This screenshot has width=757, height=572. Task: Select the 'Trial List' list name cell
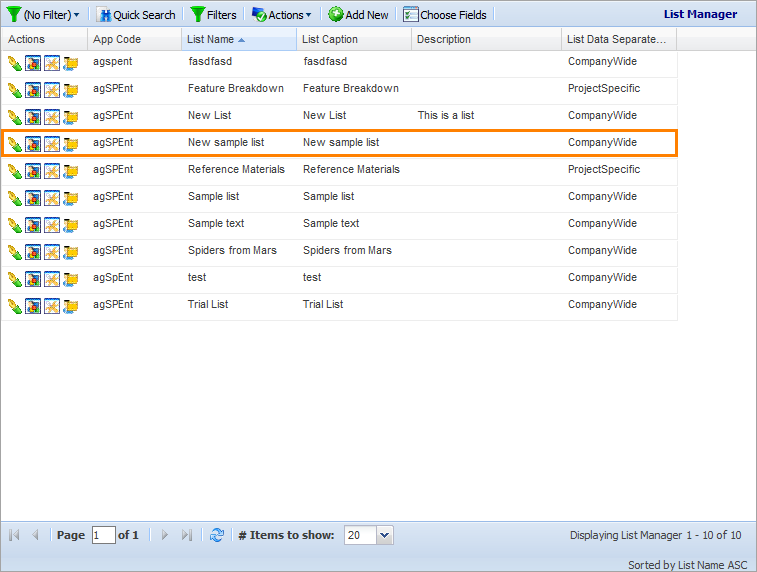(208, 305)
